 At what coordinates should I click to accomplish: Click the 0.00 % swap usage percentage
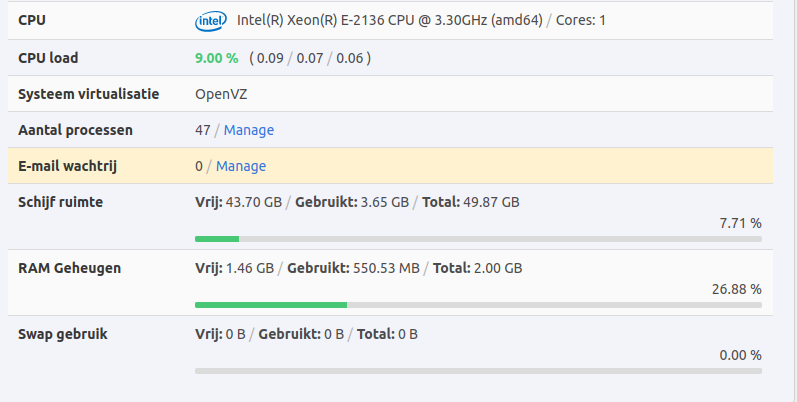point(740,355)
